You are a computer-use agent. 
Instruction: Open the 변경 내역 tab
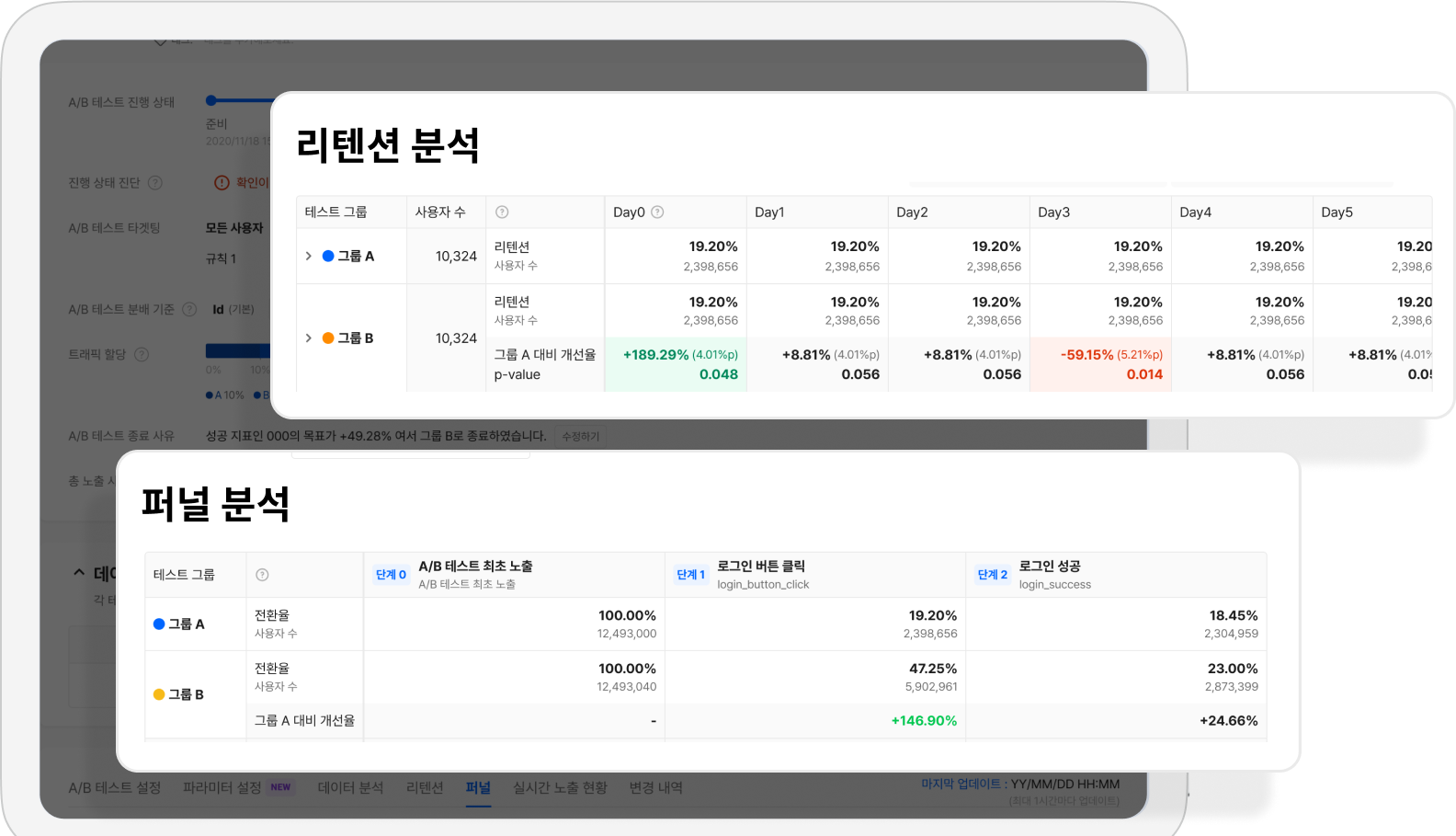pyautogui.click(x=655, y=788)
